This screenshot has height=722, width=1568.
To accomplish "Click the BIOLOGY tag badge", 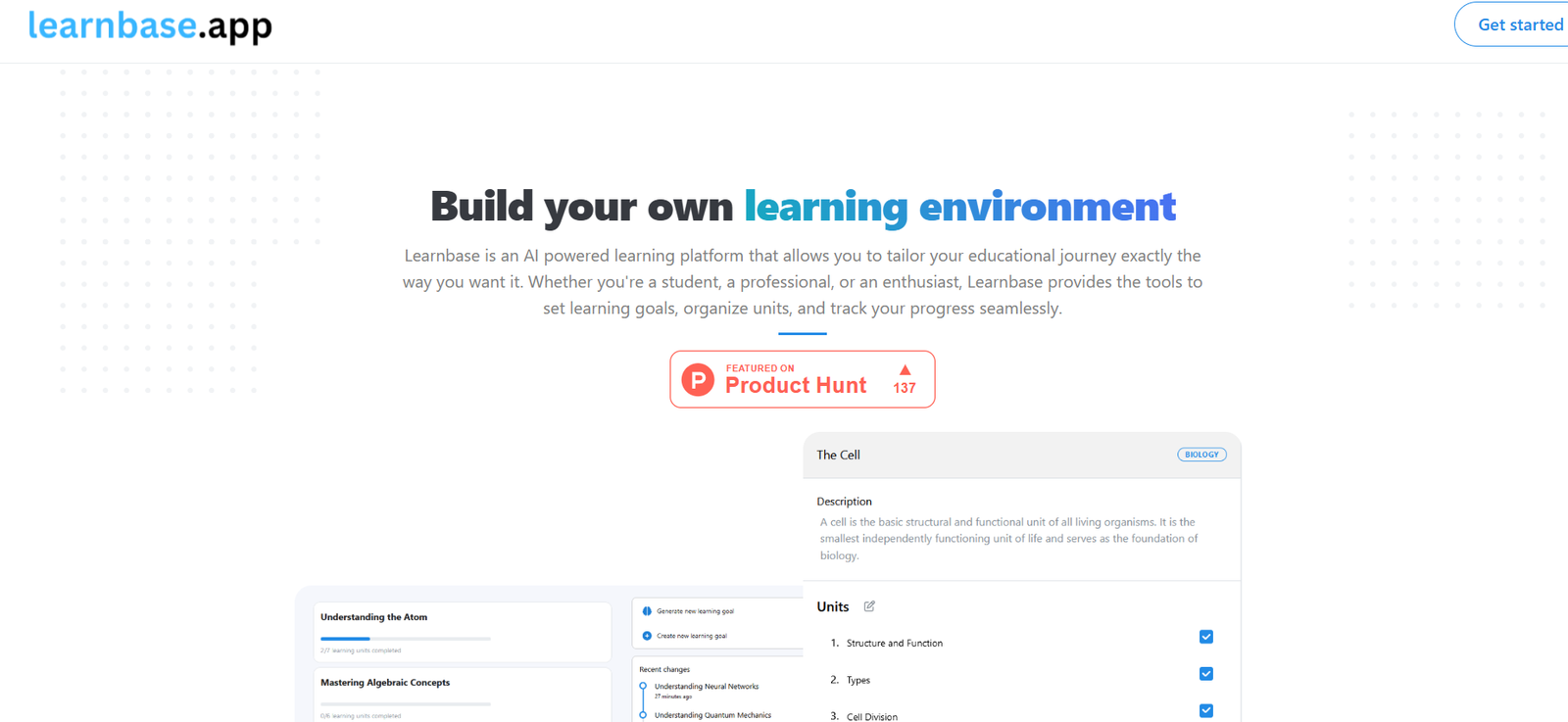I will coord(1201,455).
